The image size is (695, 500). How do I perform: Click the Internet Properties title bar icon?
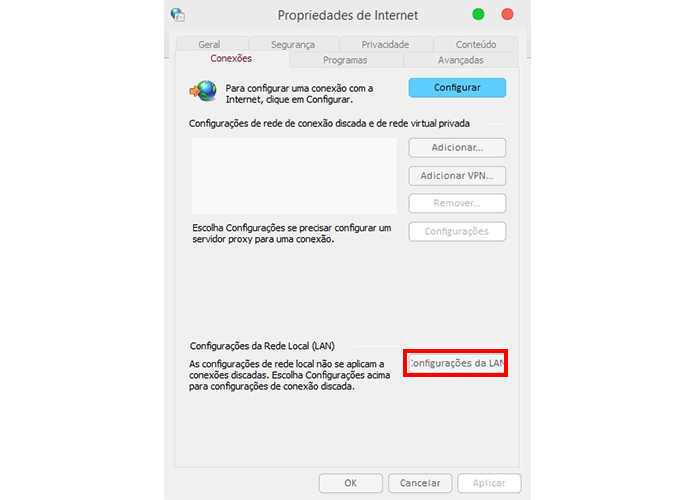click(x=178, y=15)
